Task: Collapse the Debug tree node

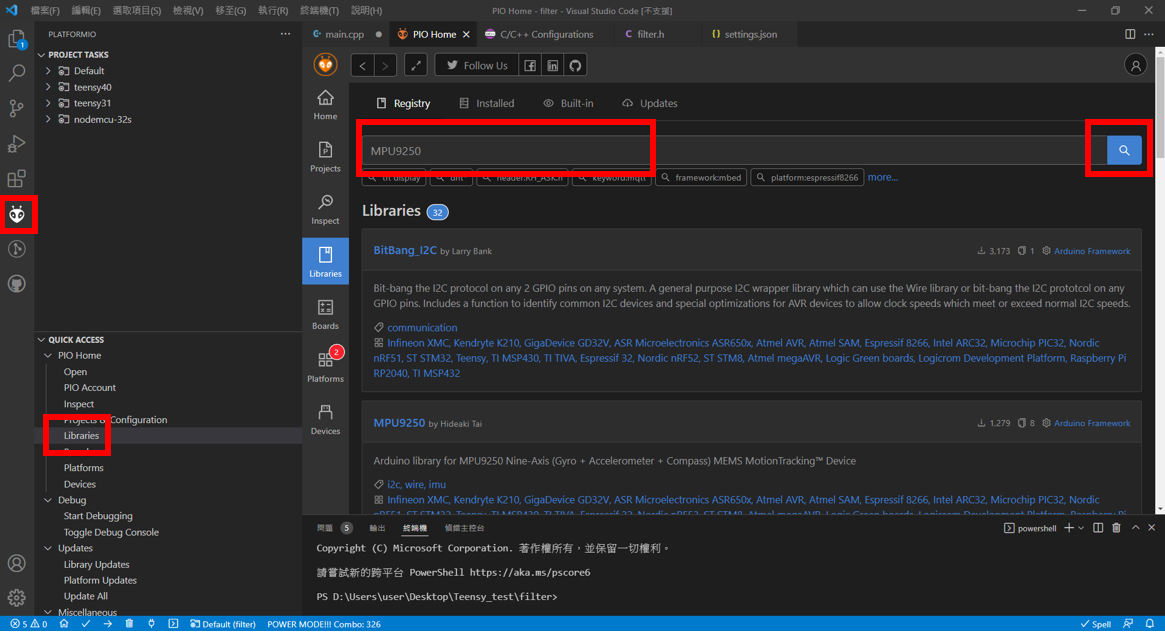Action: pos(48,500)
